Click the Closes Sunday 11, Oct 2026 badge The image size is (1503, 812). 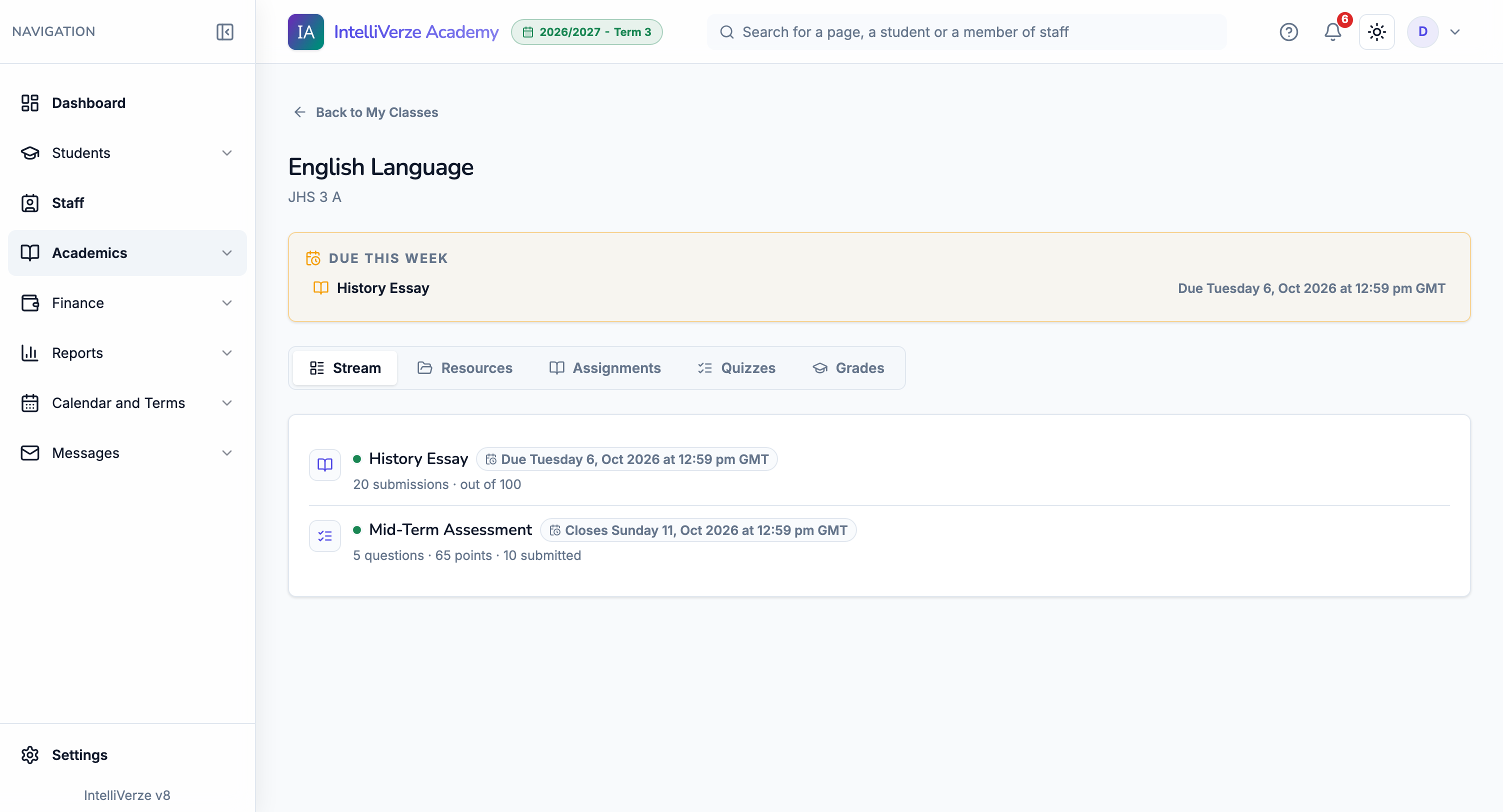click(698, 530)
